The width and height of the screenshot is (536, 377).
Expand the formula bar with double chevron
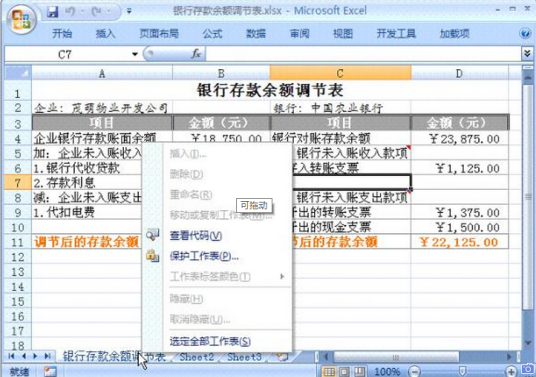(x=527, y=54)
